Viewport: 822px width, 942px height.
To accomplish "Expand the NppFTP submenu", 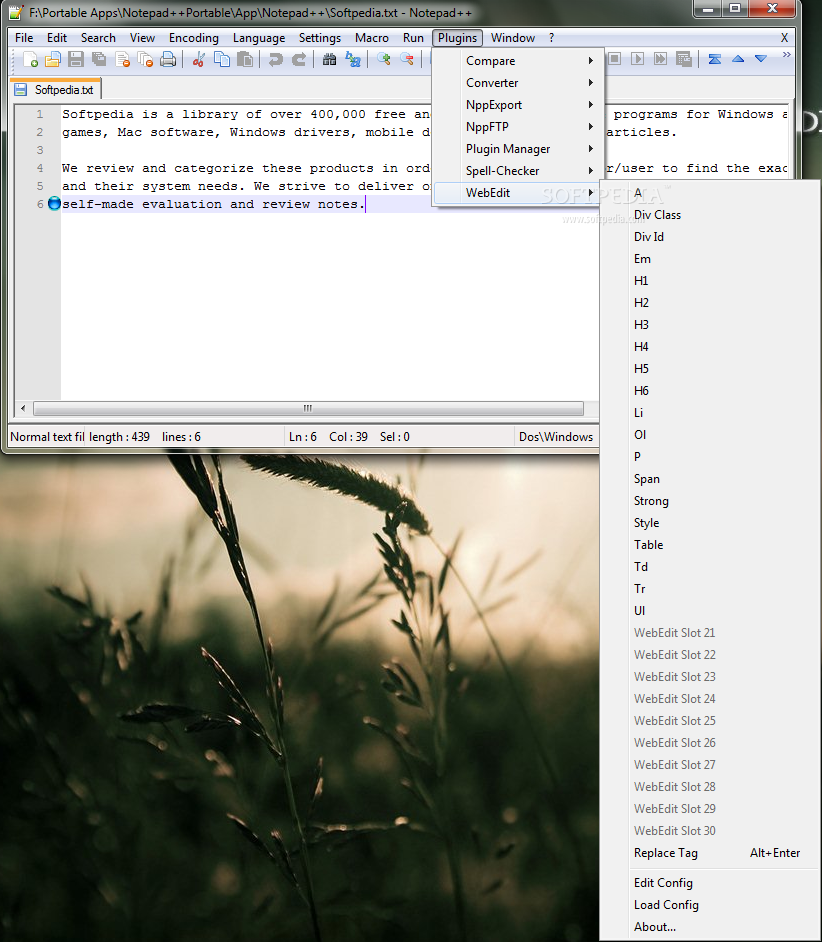I will point(518,127).
